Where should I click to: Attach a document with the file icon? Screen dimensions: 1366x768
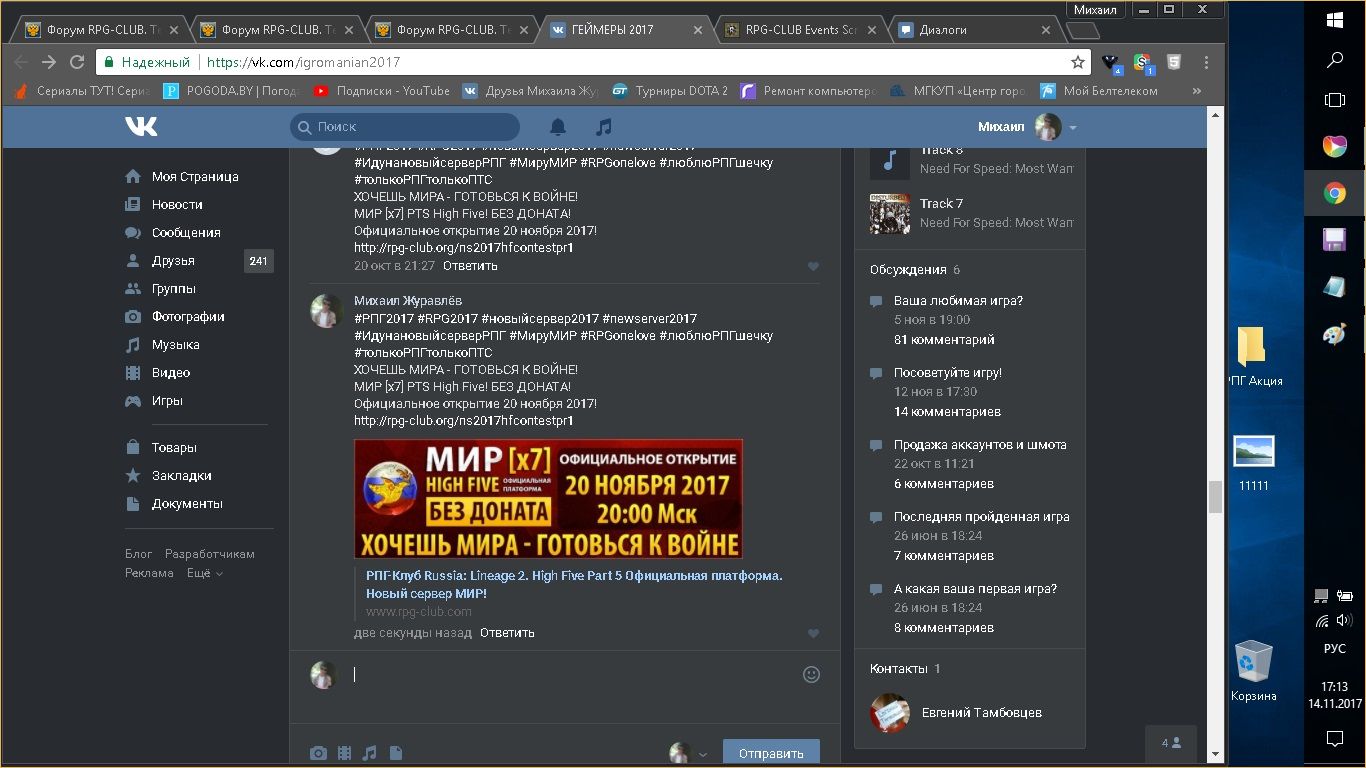point(396,753)
